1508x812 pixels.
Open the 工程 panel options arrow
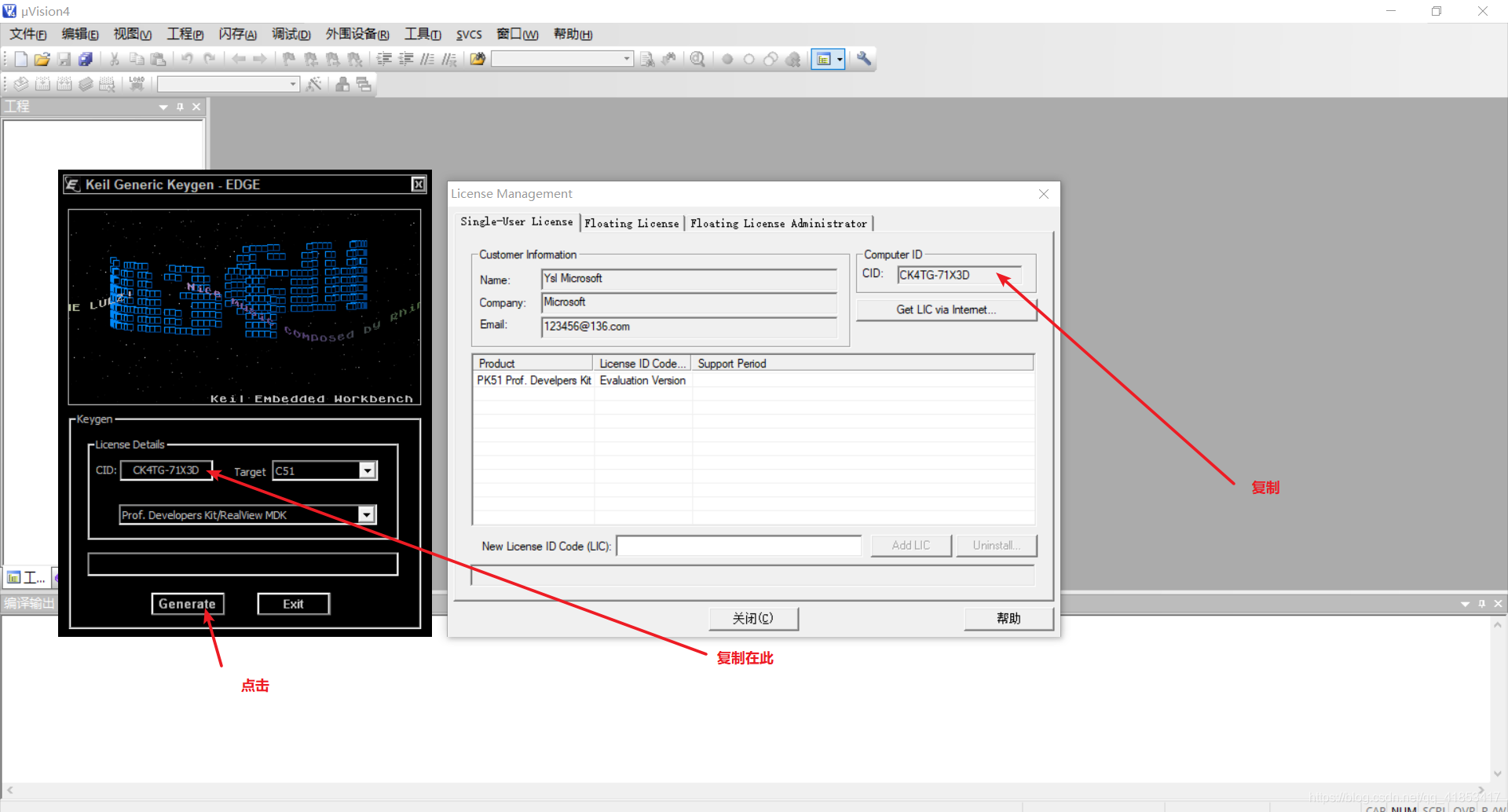[163, 107]
